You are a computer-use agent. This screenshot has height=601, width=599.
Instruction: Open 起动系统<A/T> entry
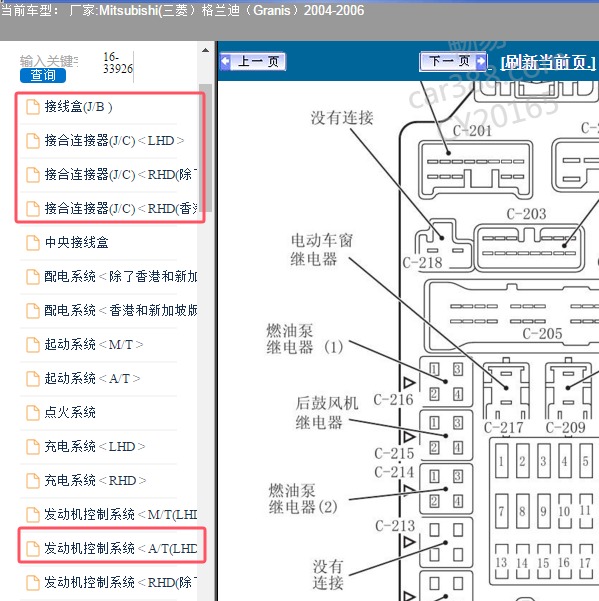tap(92, 379)
